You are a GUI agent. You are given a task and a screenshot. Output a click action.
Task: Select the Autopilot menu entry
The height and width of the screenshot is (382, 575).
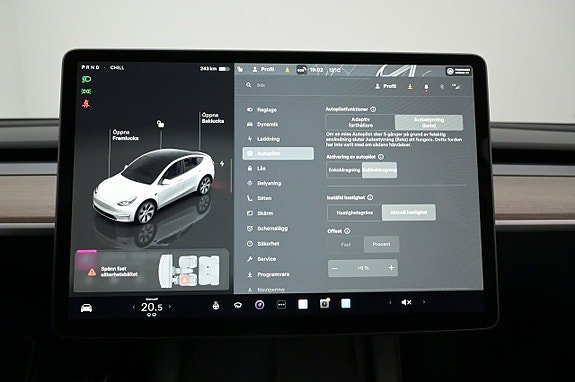coord(278,154)
